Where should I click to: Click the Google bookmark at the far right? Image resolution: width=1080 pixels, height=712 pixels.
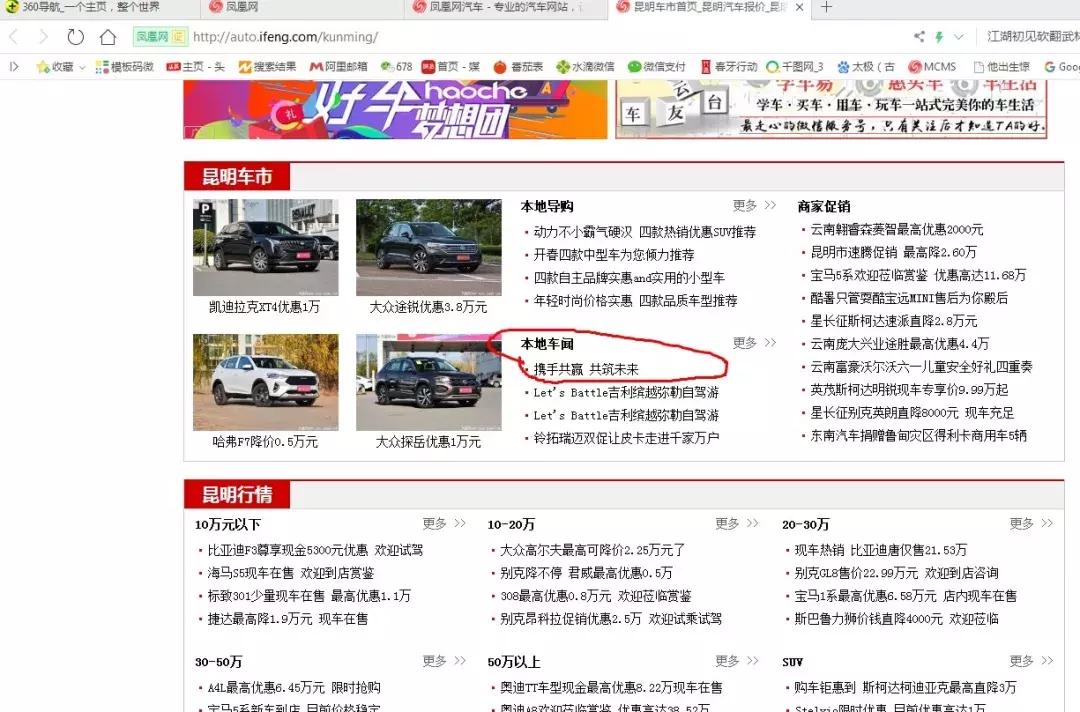pos(1059,66)
